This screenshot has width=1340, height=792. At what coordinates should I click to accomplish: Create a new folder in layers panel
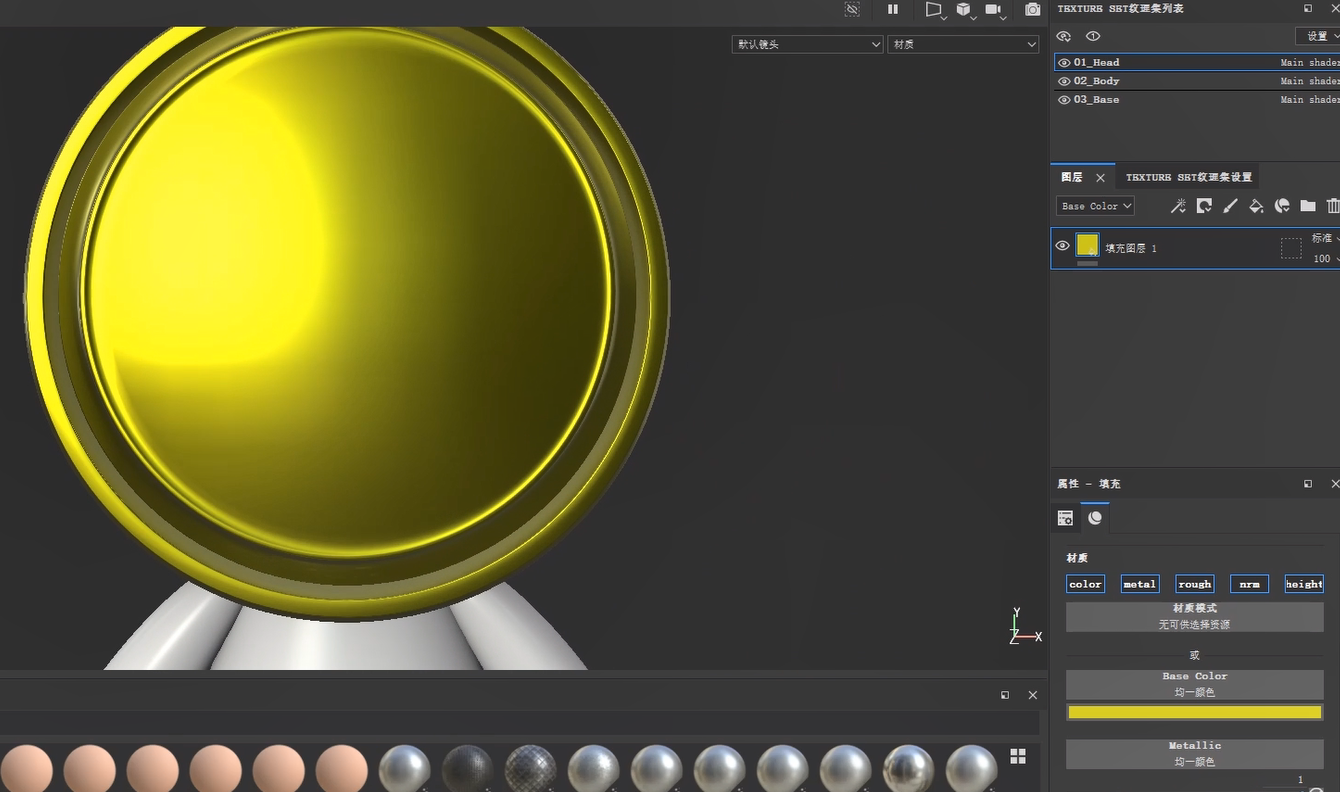click(1308, 206)
